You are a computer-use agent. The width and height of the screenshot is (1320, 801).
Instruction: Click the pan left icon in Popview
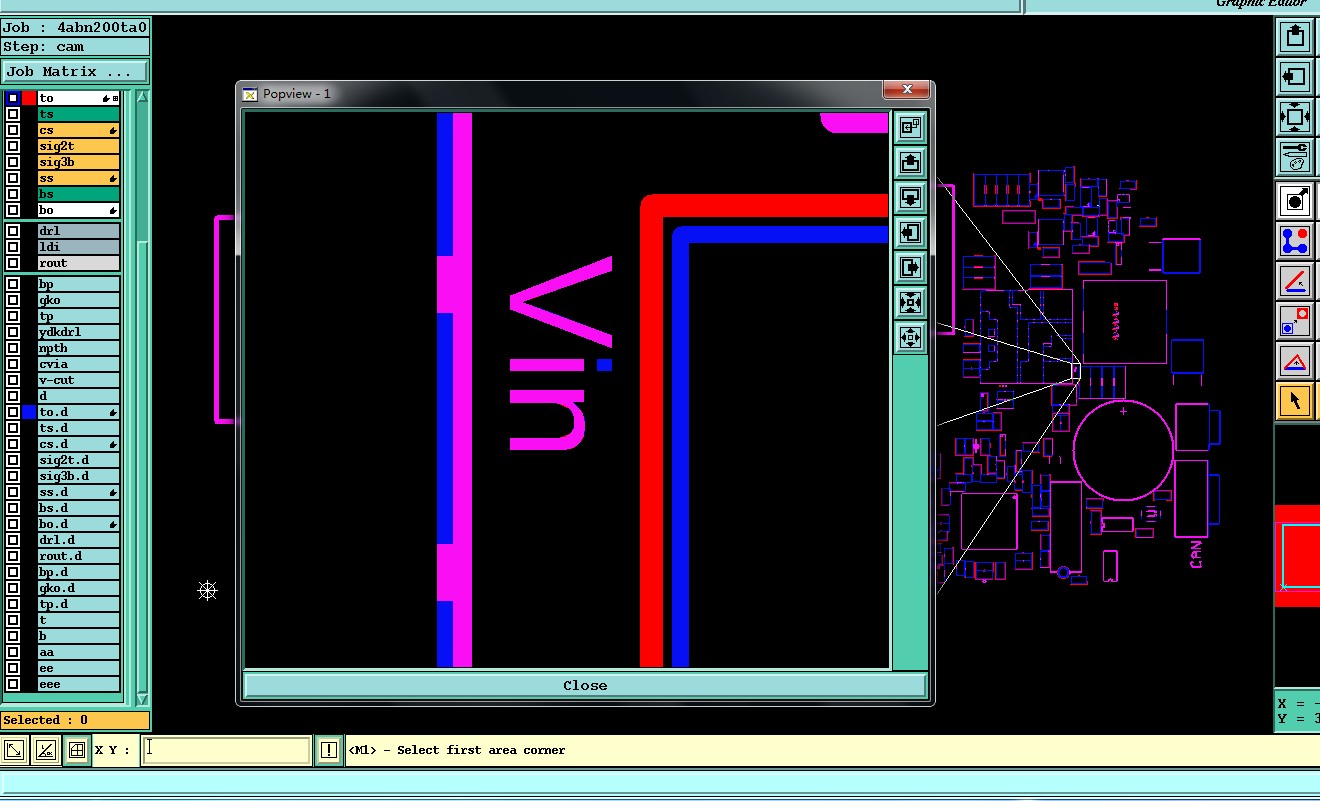click(910, 232)
